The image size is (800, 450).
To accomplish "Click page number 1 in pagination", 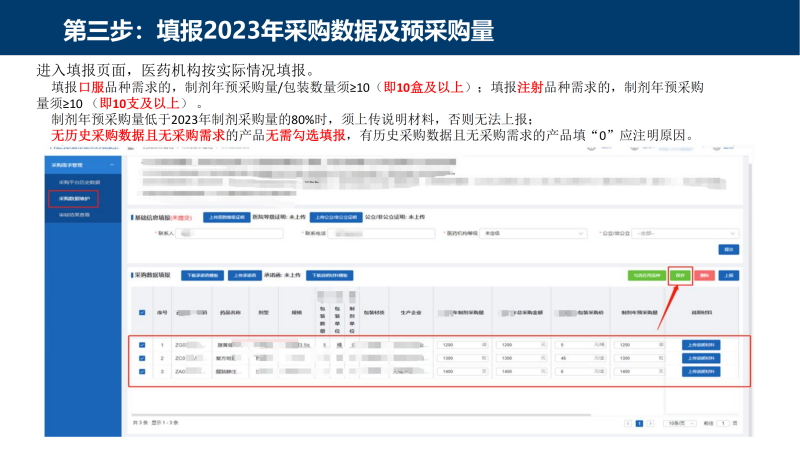I will pyautogui.click(x=638, y=424).
